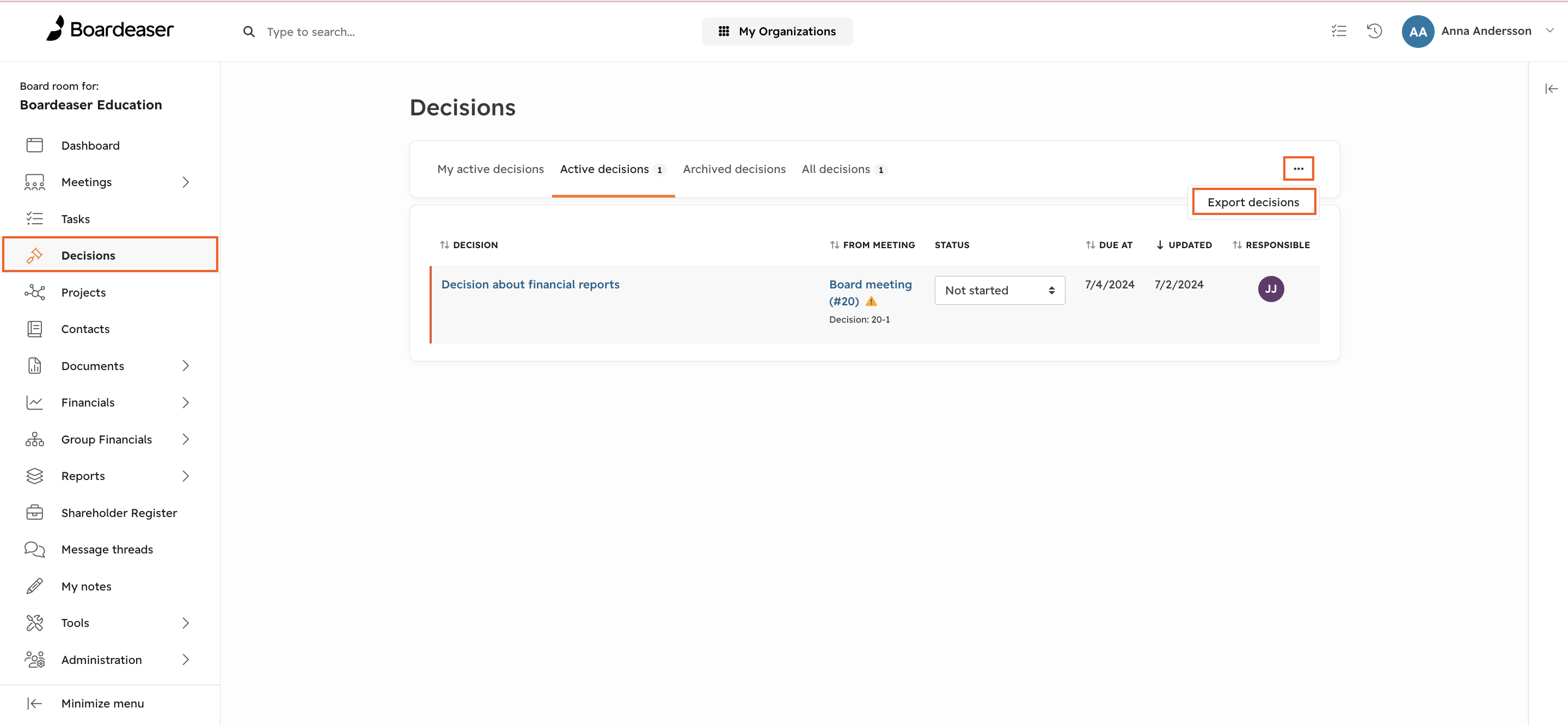Expand the Administration submenu chevron
The height and width of the screenshot is (726, 1568).
tap(186, 660)
